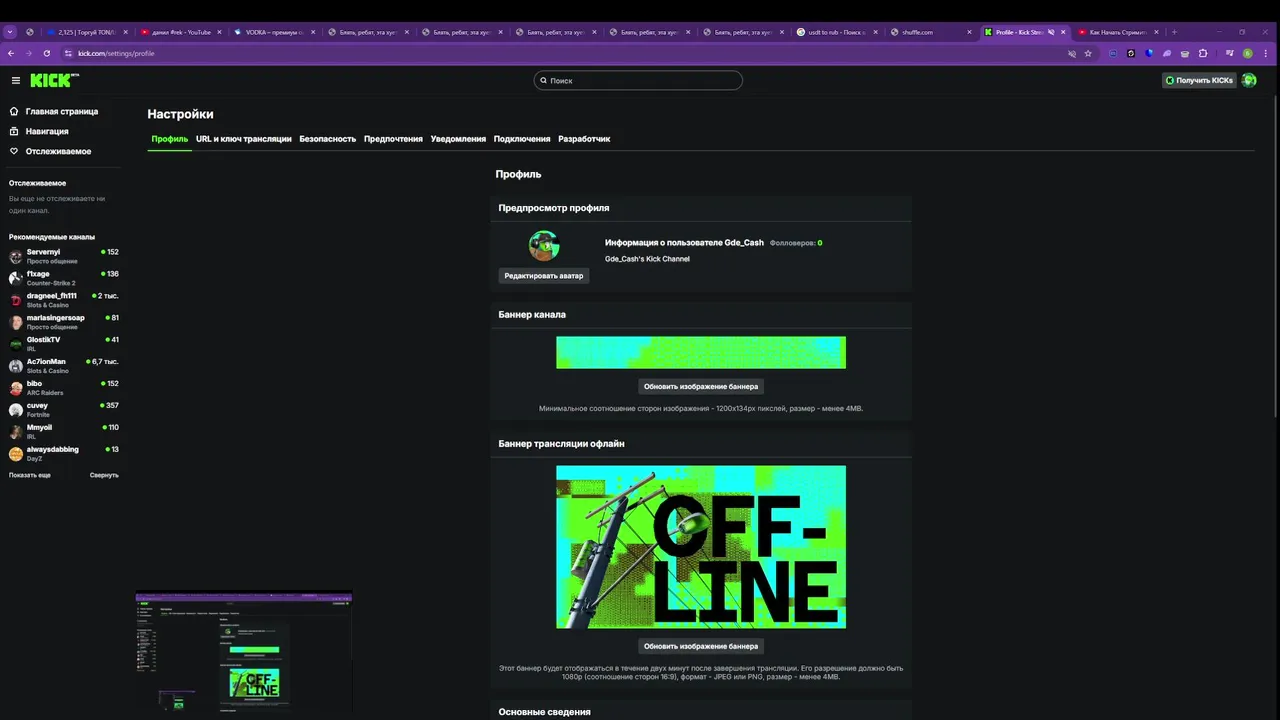Click Обновить изображение баннера under channel banner
Screen dimensions: 1280x720
tap(701, 386)
